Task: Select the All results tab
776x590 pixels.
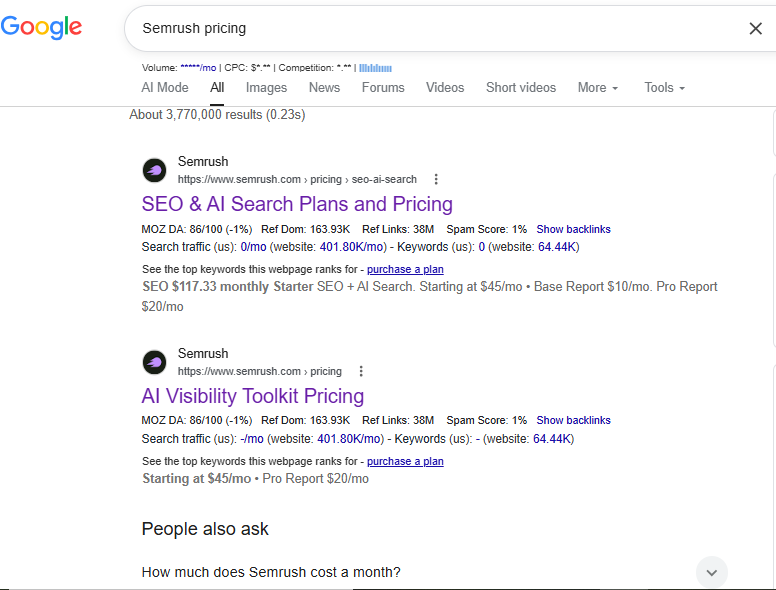Action: coord(217,88)
